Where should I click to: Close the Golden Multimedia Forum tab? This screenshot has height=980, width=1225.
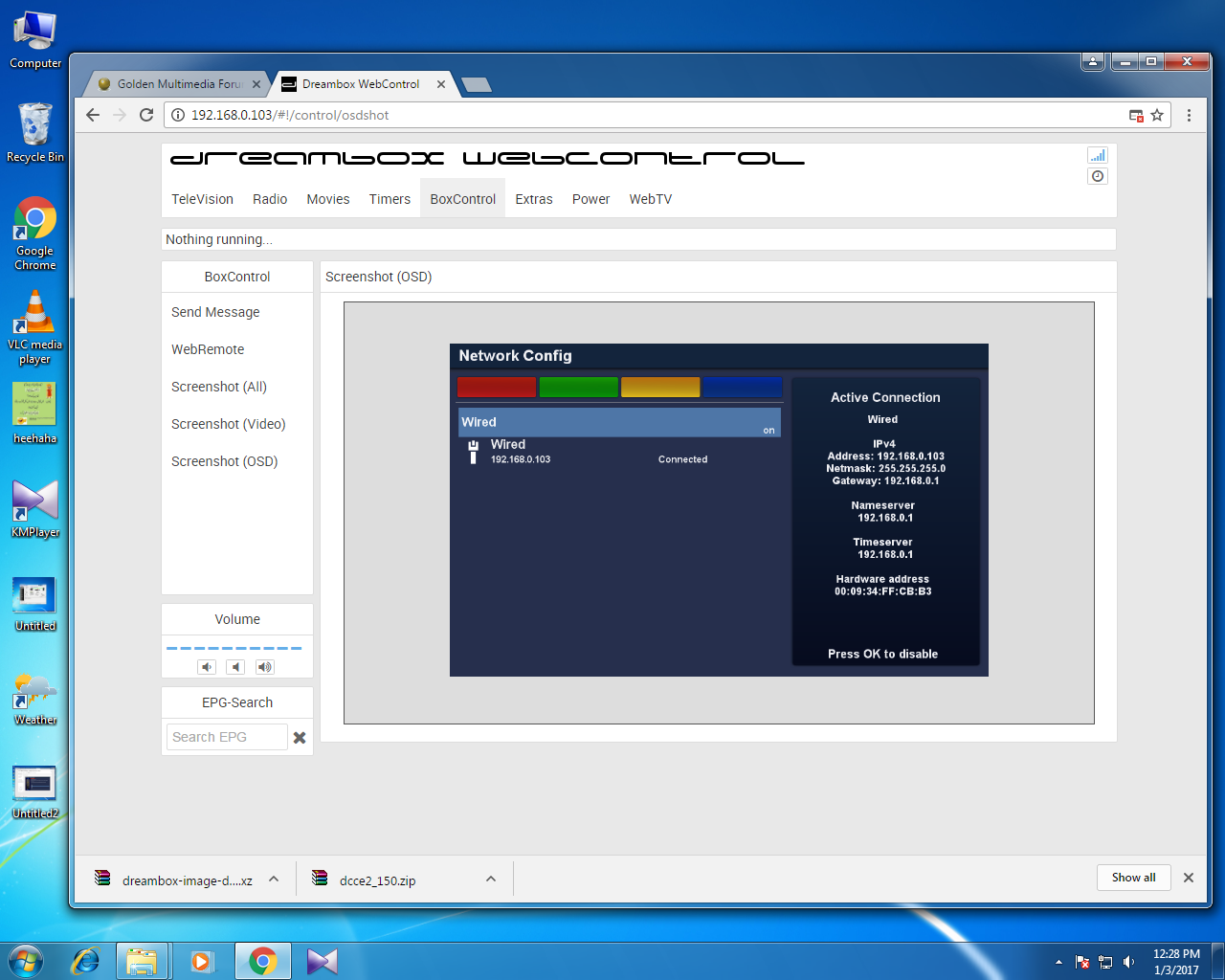click(x=256, y=84)
